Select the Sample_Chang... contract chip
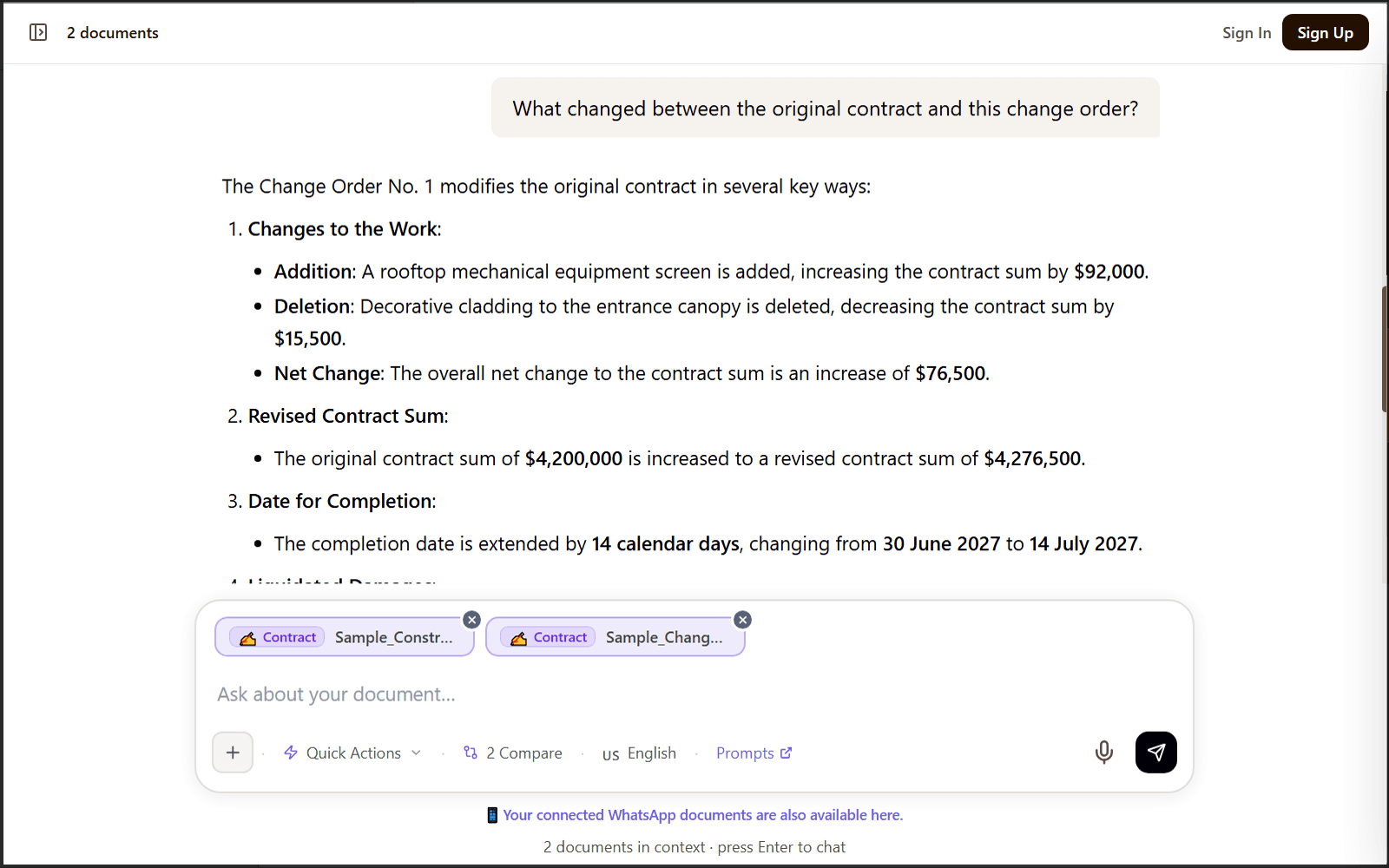This screenshot has width=1389, height=868. click(615, 637)
